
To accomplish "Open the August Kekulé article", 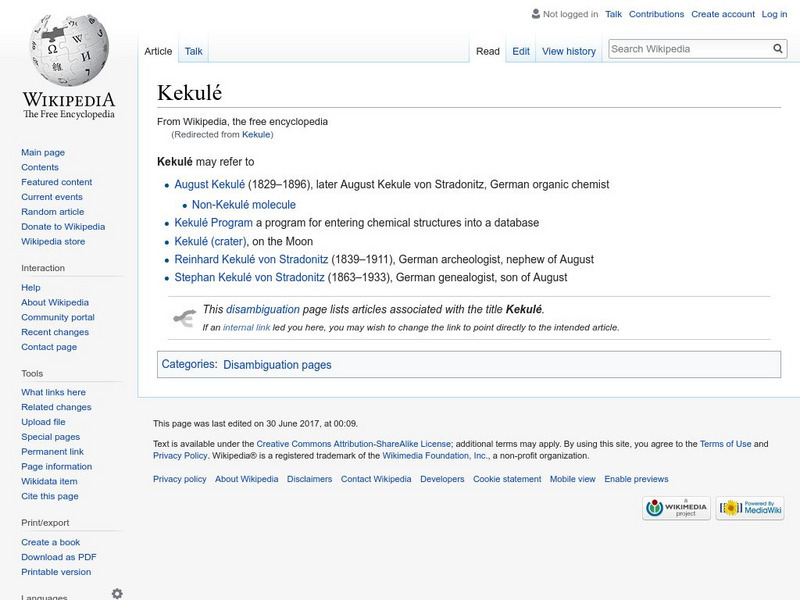I will 209,184.
